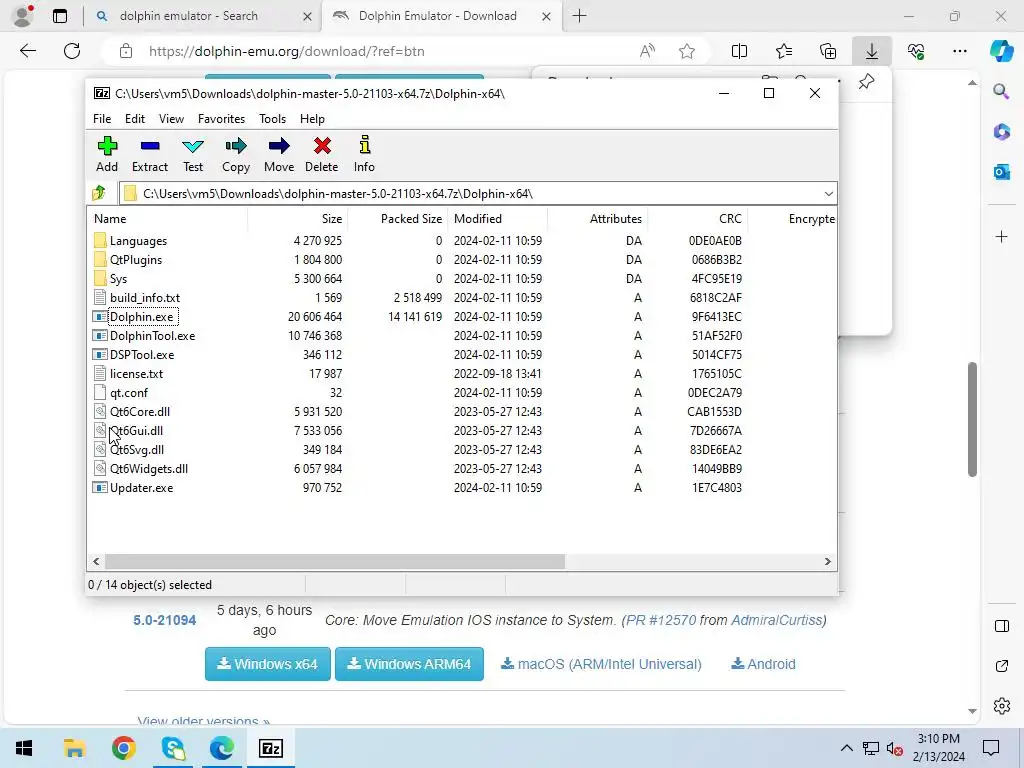Select license.txt file

click(x=136, y=374)
